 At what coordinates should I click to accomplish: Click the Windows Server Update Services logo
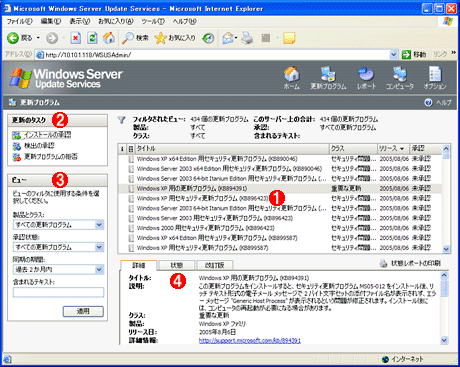point(66,78)
